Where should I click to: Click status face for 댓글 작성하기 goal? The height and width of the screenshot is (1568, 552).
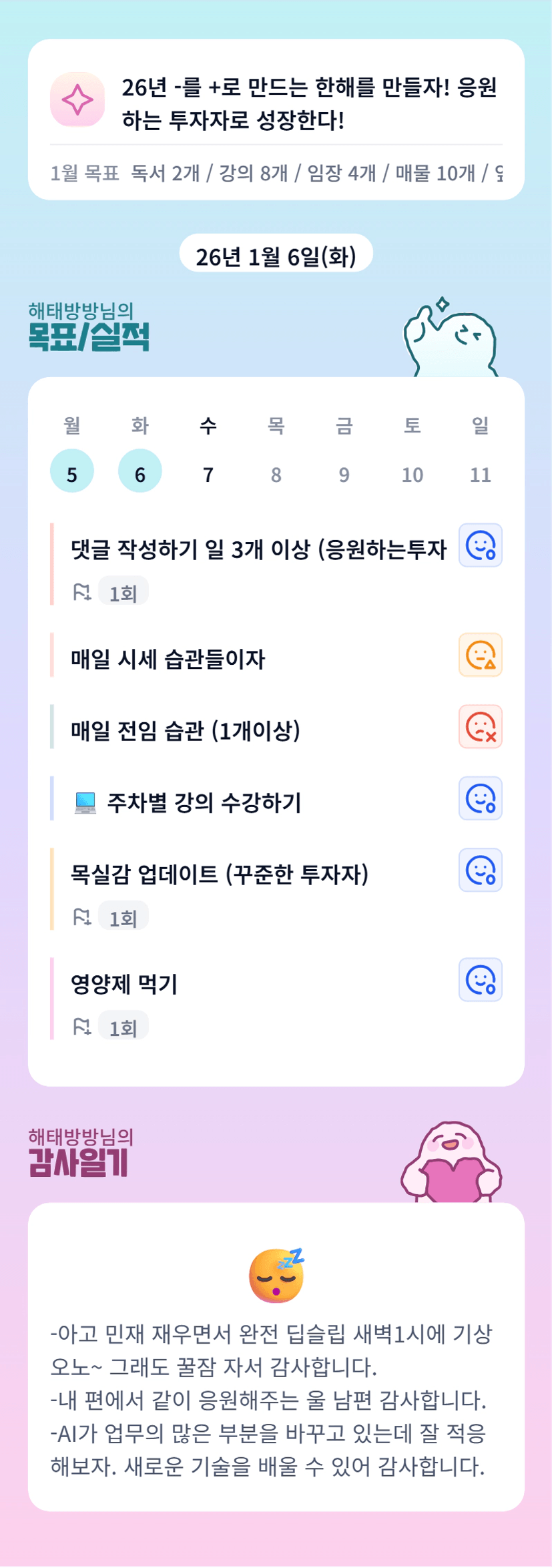tap(480, 545)
